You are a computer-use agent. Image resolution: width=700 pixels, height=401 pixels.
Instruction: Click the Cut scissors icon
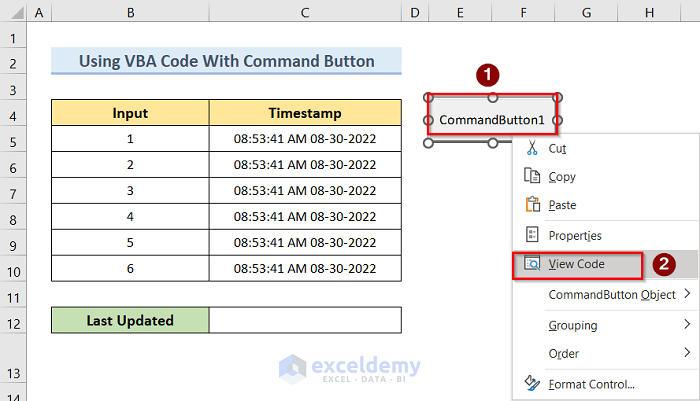coord(532,148)
